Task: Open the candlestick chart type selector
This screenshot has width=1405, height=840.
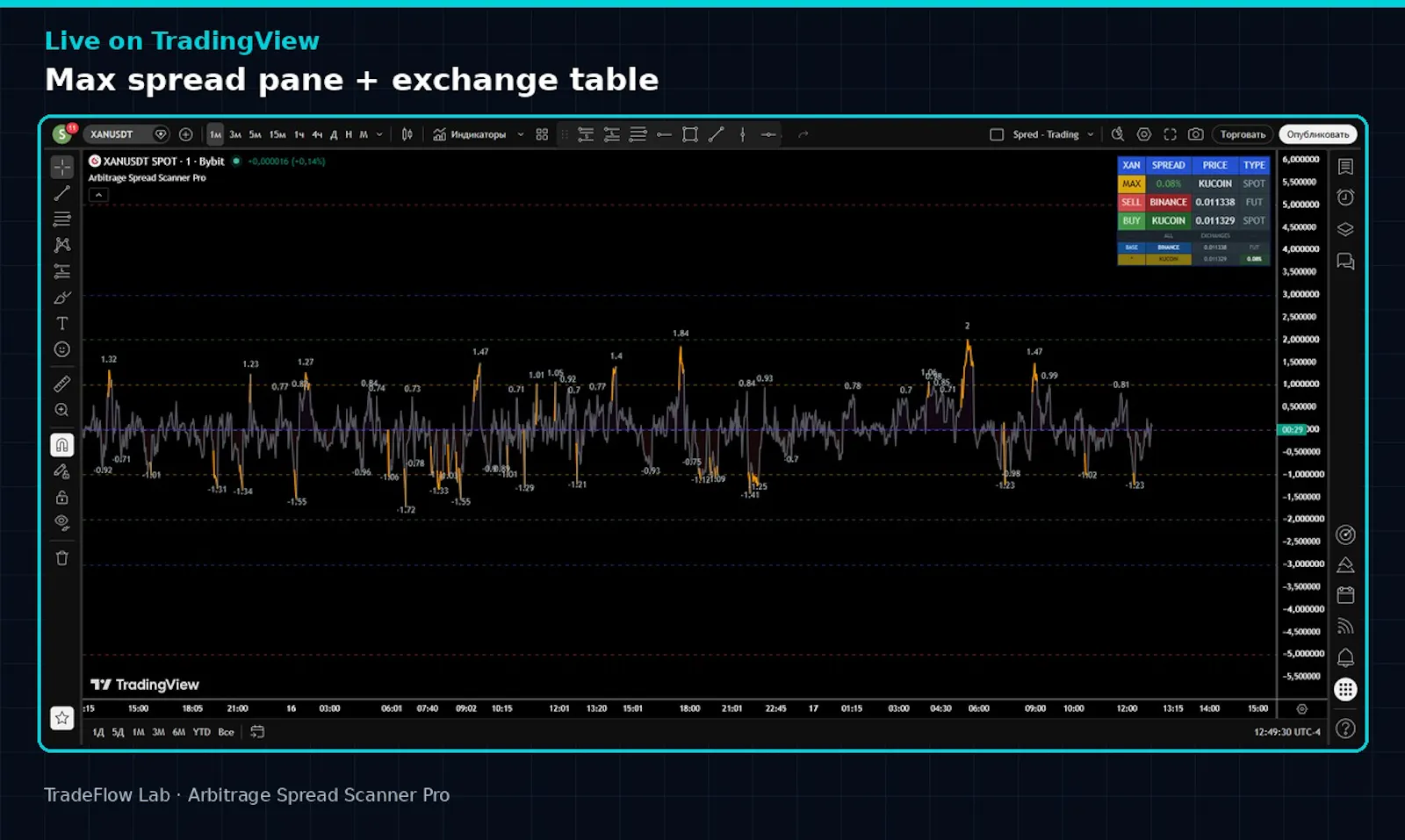Action: [407, 134]
